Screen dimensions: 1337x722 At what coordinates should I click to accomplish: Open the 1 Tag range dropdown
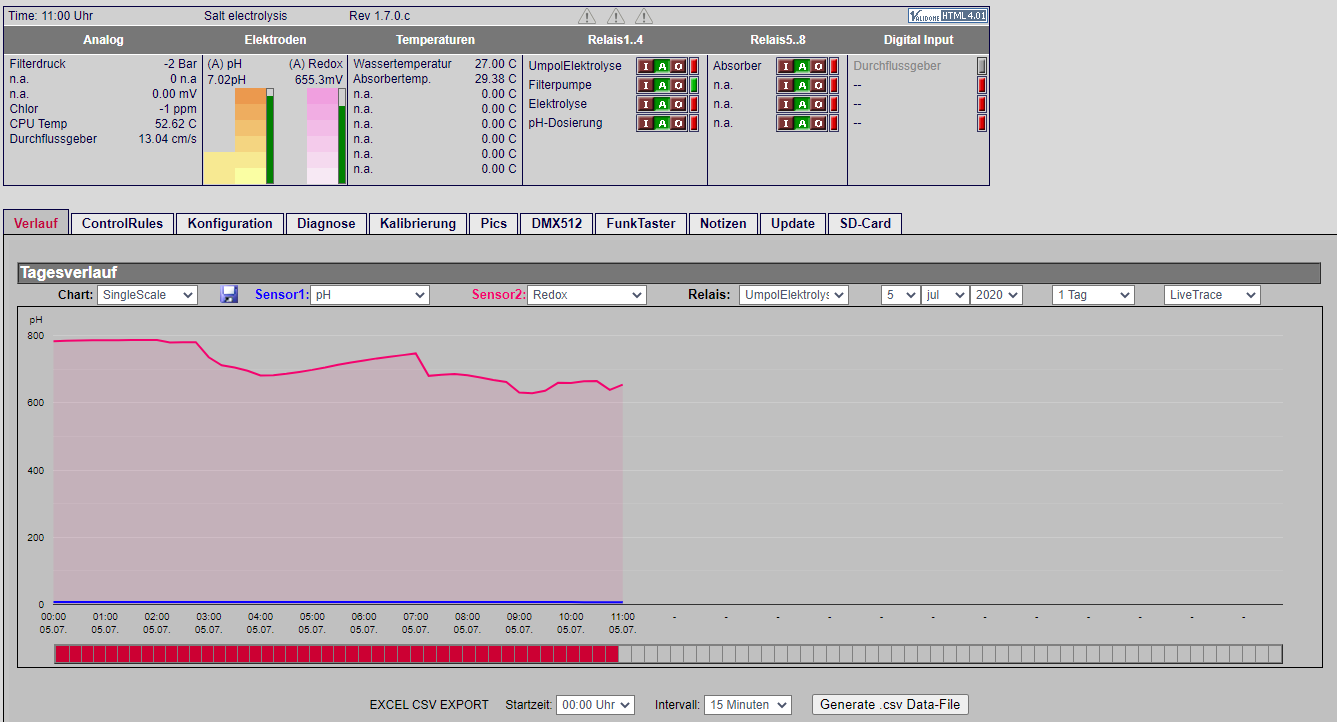pyautogui.click(x=1094, y=295)
